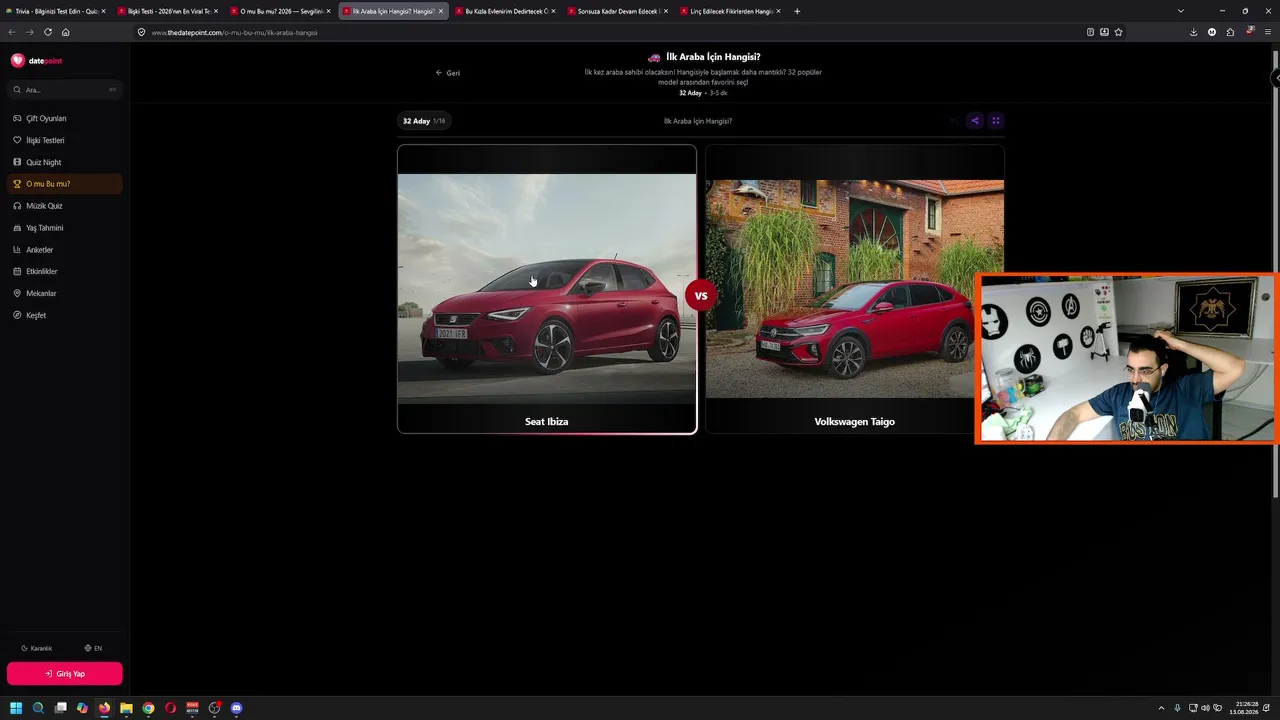Navigate to Yaş Tahmini
Viewport: 1280px width, 720px height.
65,228
